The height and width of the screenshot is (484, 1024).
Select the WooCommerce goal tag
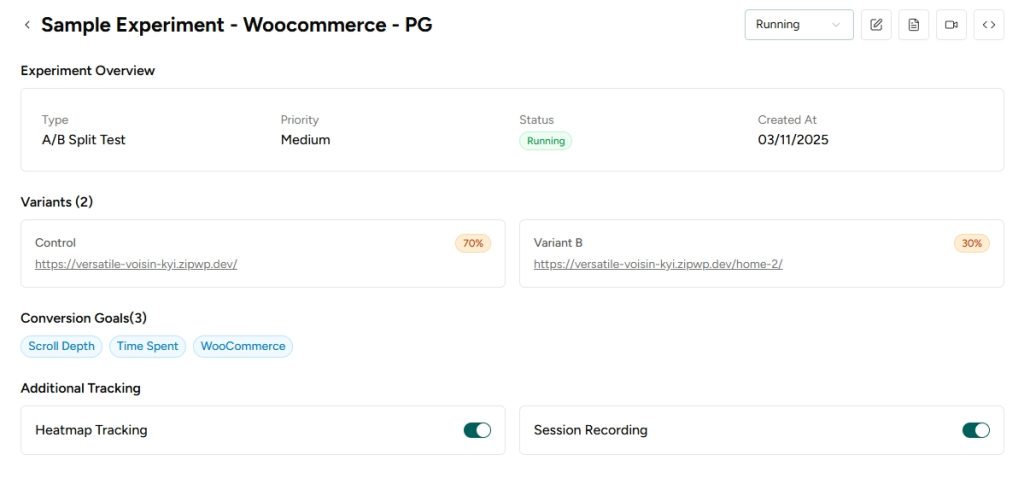click(x=243, y=346)
